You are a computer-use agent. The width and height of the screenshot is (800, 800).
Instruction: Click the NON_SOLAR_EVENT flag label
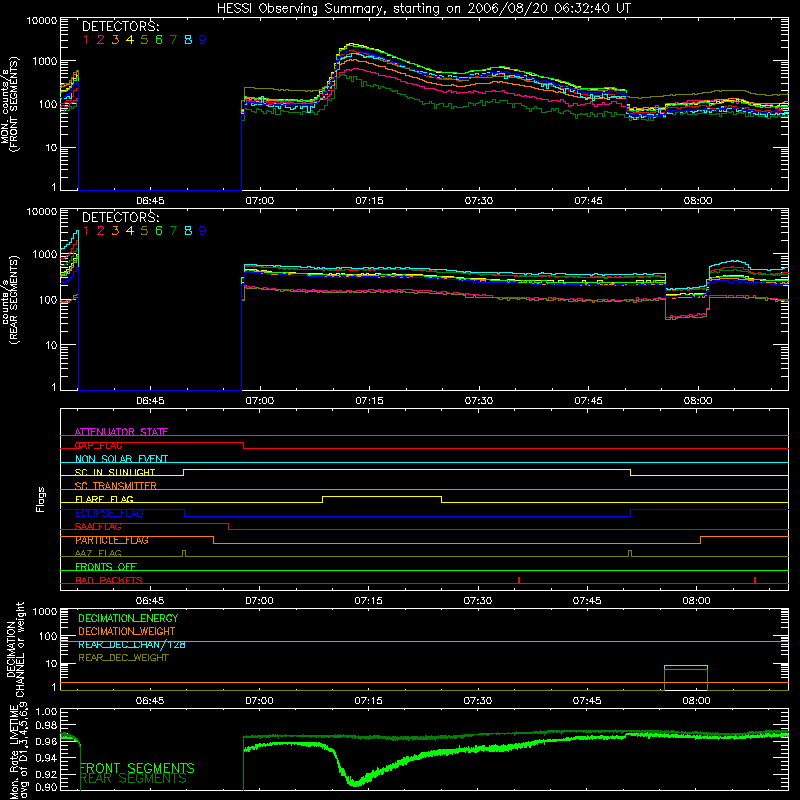pyautogui.click(x=121, y=459)
